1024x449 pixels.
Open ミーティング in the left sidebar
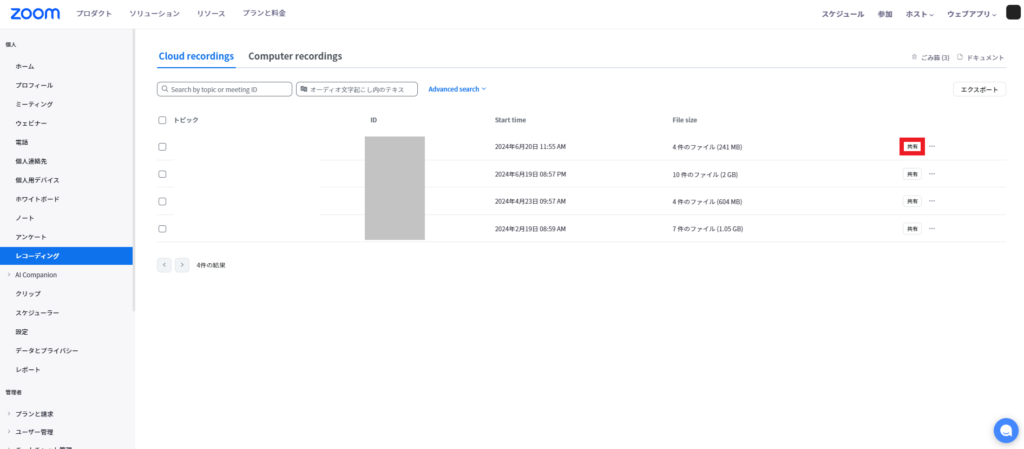coord(34,104)
